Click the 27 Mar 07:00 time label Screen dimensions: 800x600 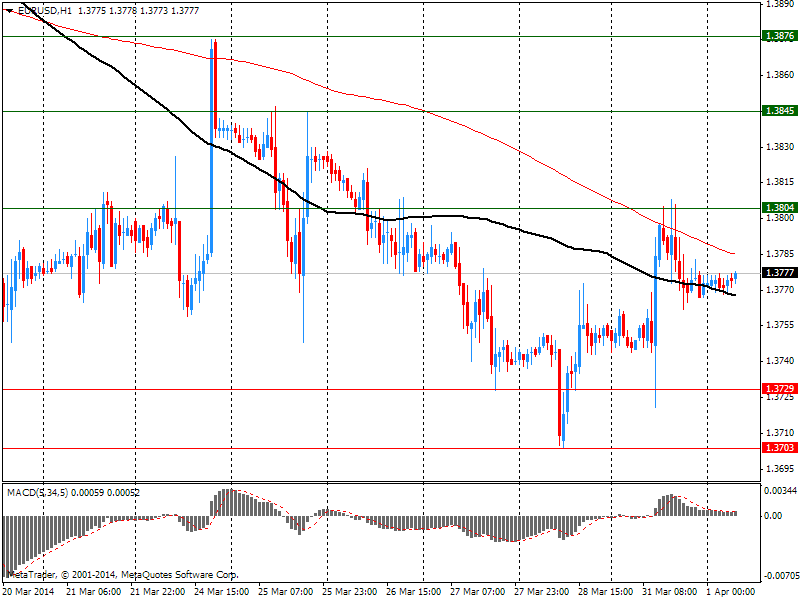476,592
